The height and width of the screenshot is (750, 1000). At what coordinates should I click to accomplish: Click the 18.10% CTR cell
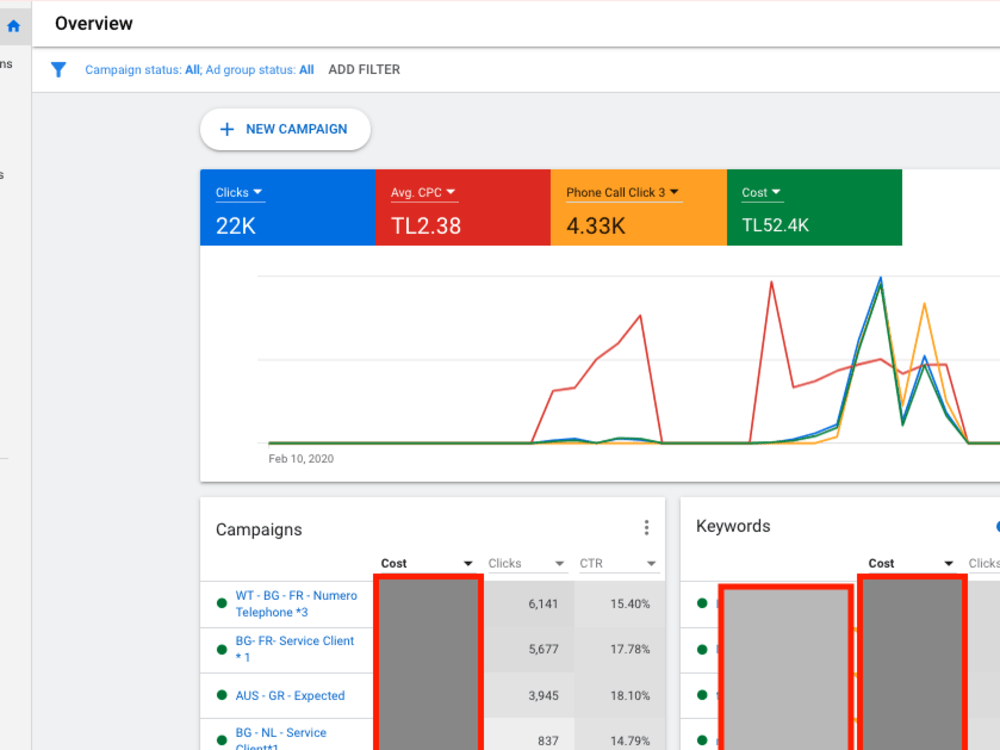(x=629, y=696)
